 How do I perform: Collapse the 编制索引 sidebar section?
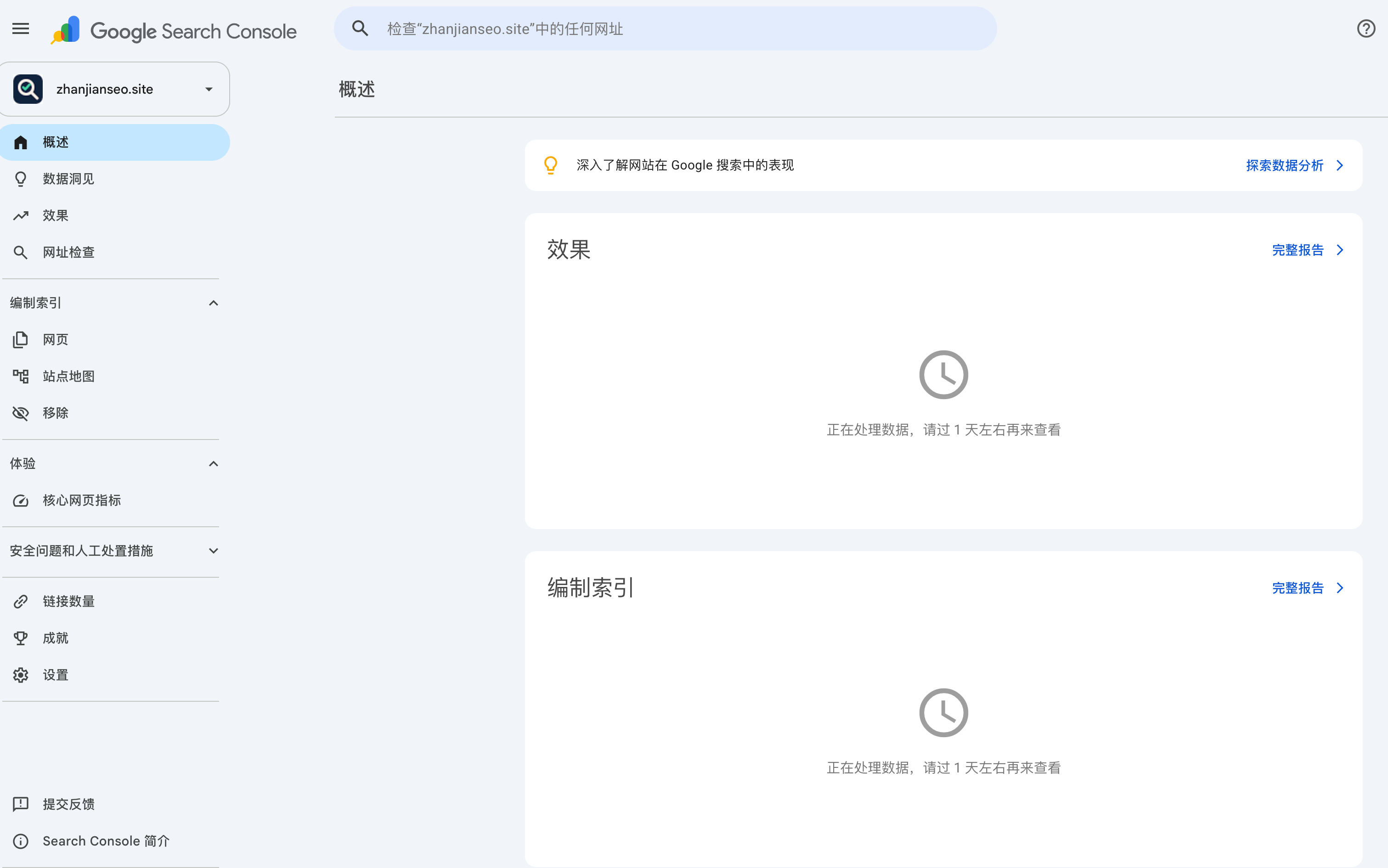pos(214,303)
